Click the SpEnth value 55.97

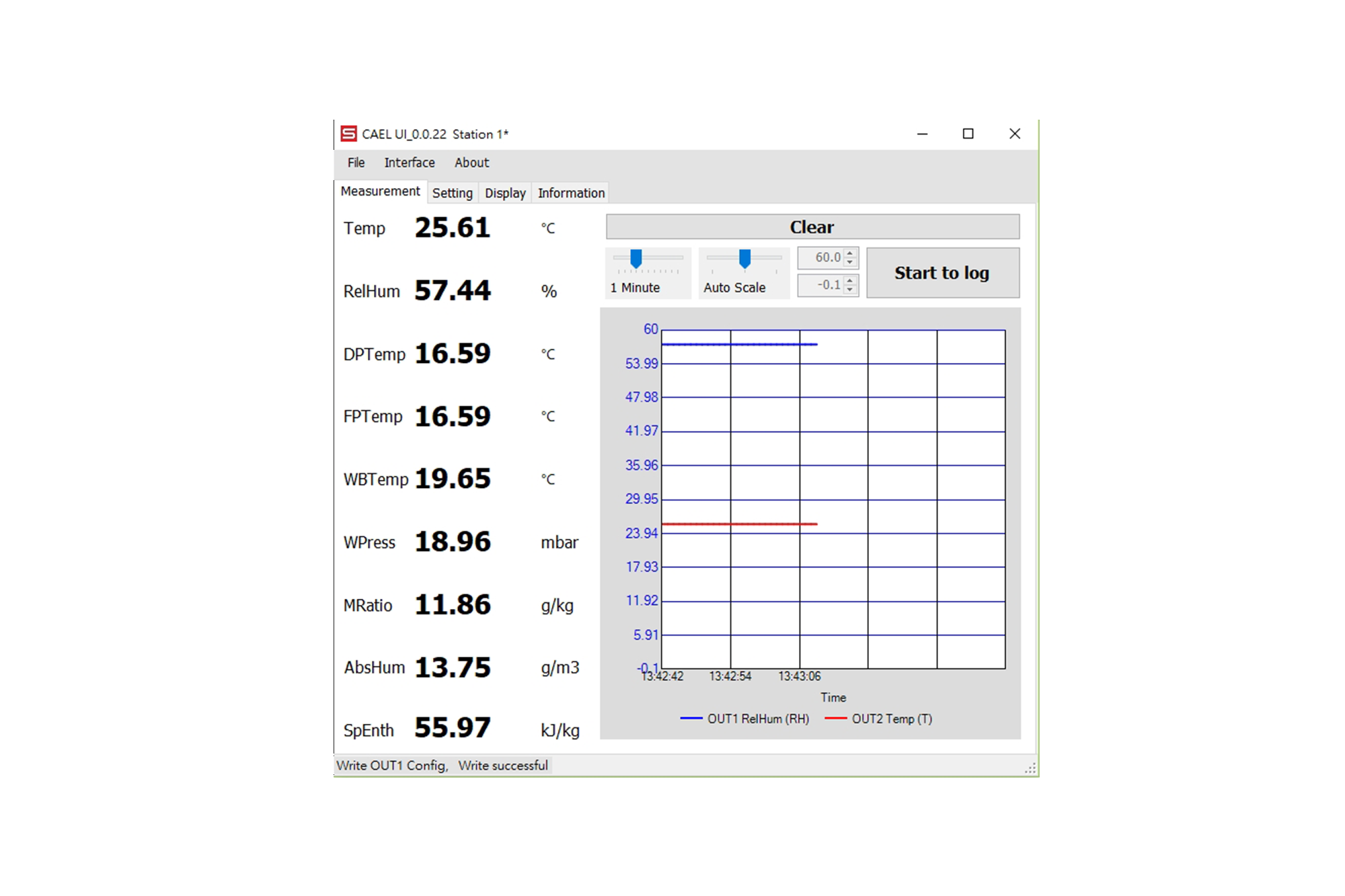coord(453,728)
